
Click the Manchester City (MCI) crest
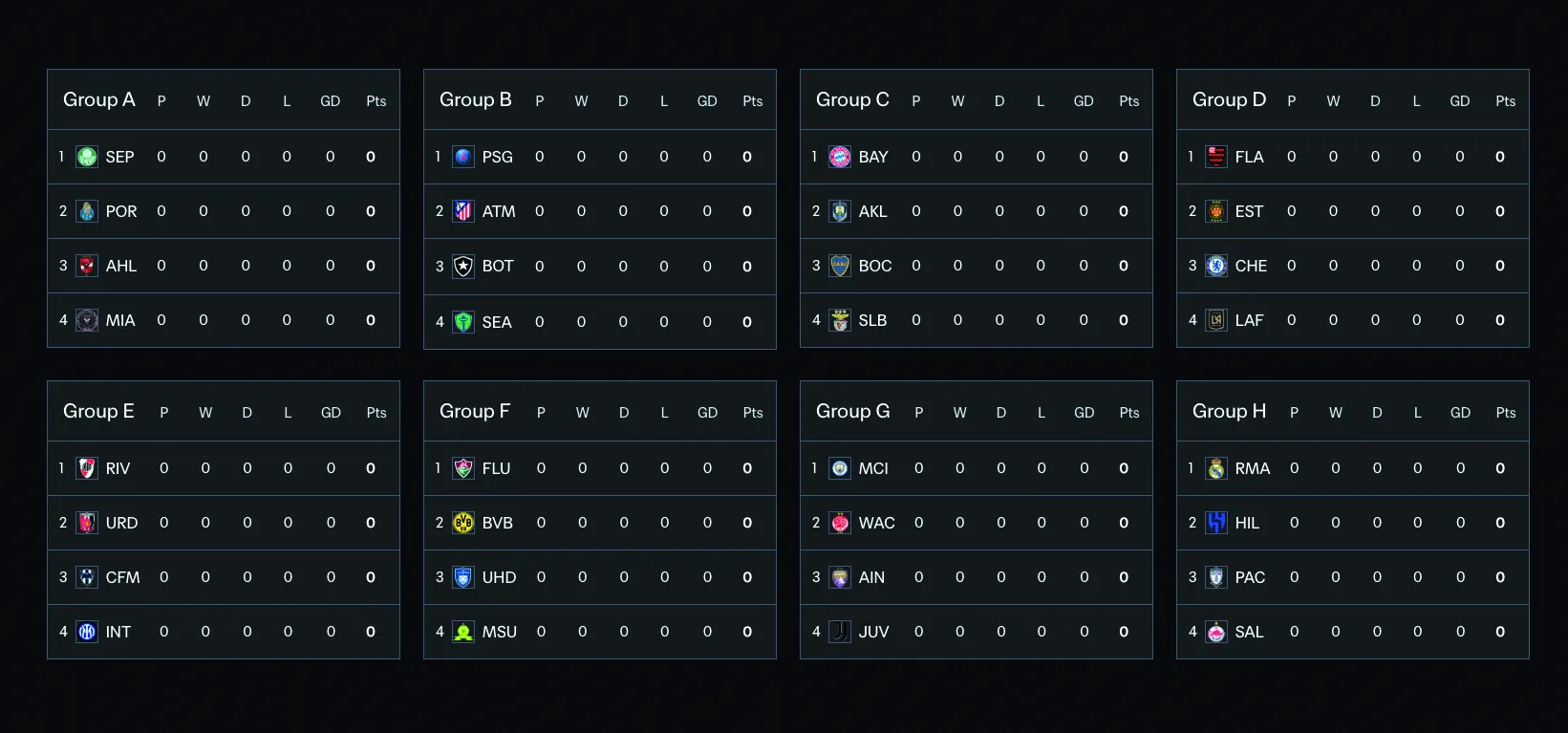coord(840,468)
